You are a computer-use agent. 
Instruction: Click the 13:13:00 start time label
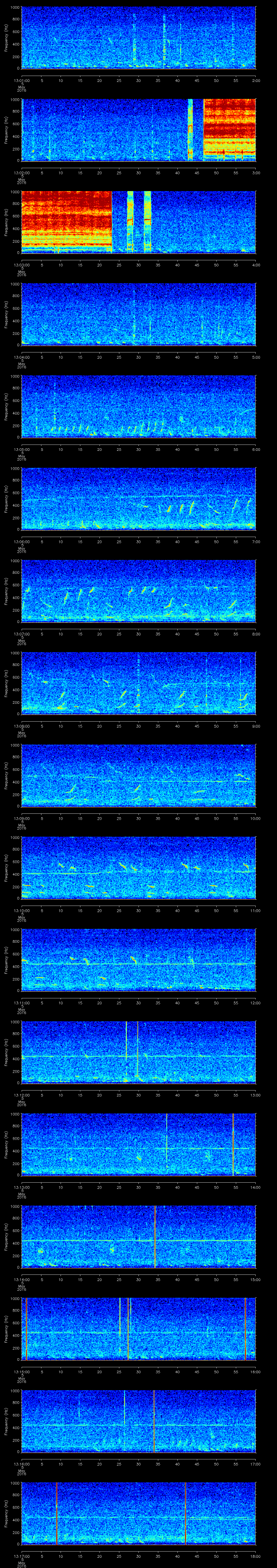click(21, 1187)
